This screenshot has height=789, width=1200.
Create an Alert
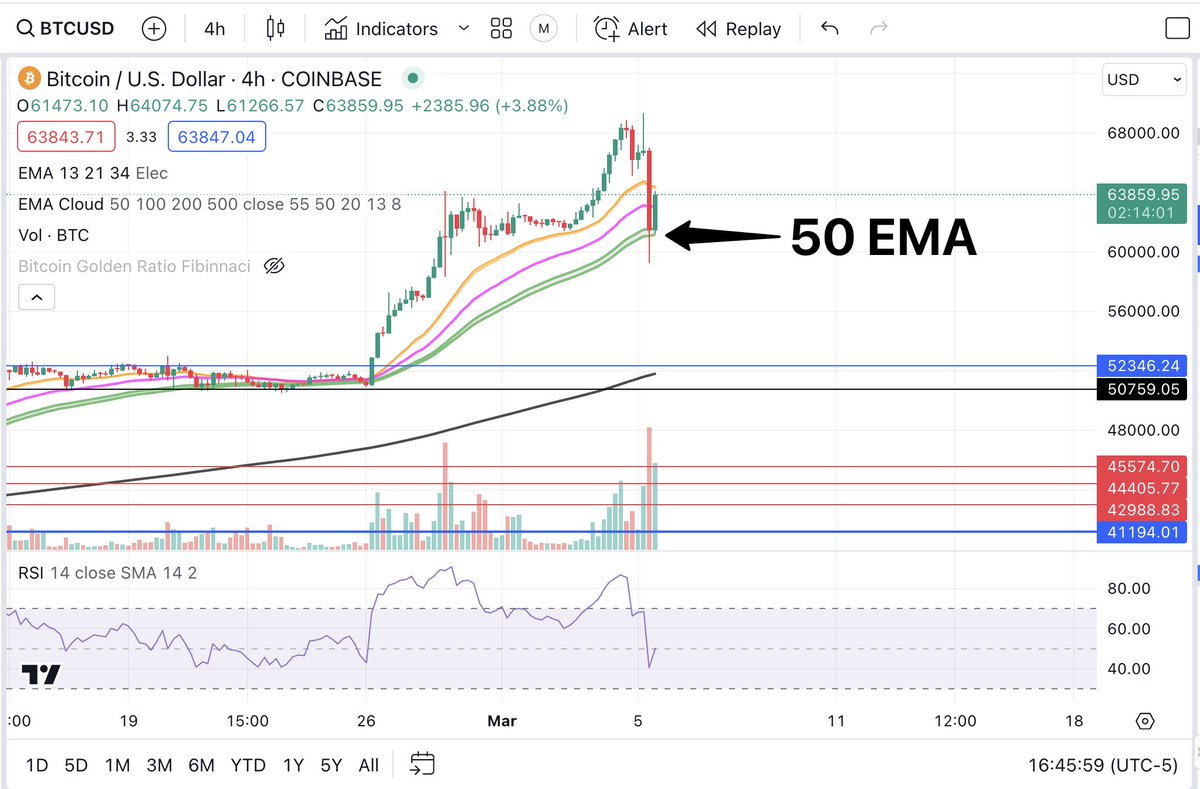coord(630,29)
